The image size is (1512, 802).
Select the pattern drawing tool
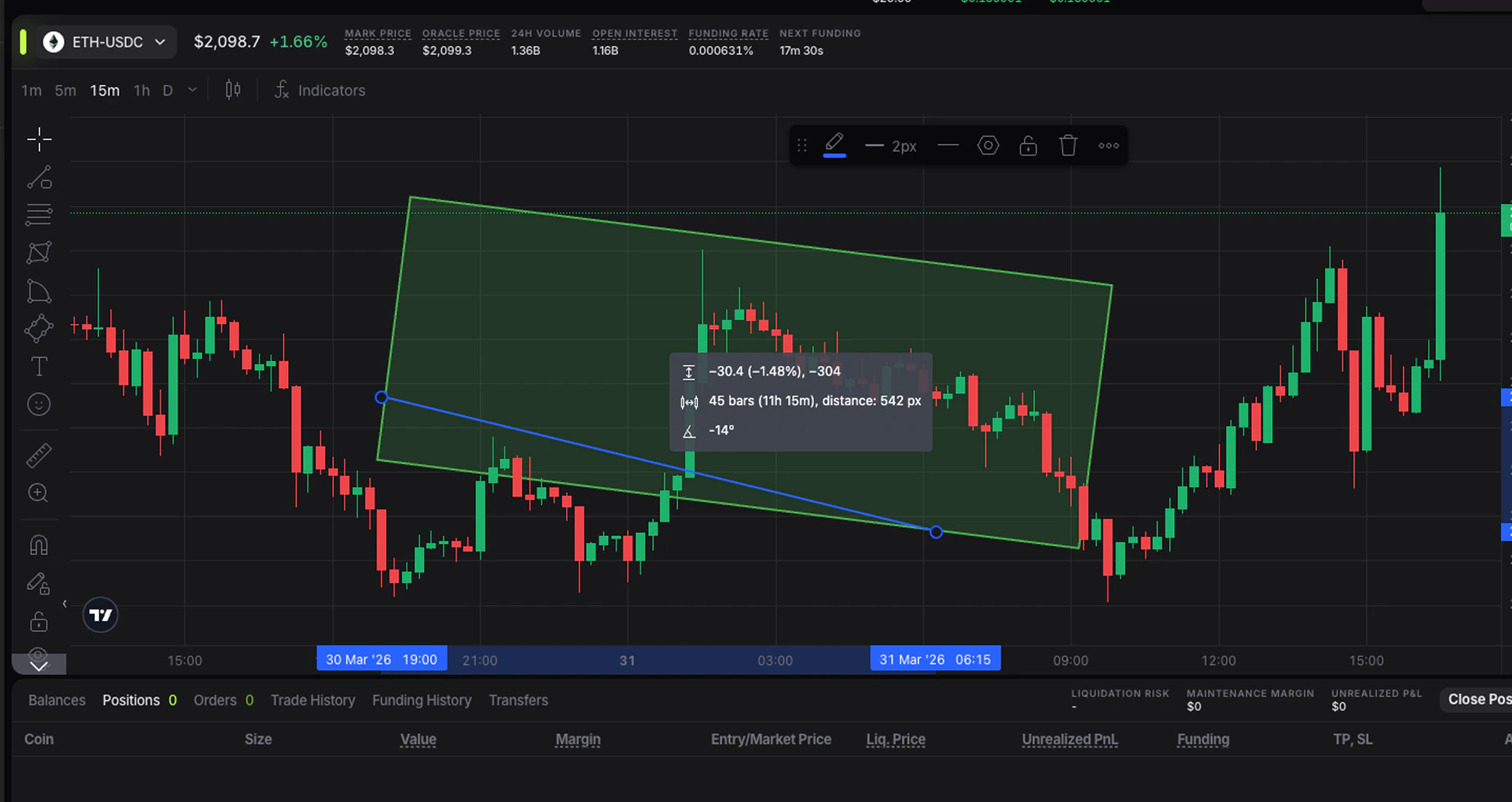coord(39,253)
